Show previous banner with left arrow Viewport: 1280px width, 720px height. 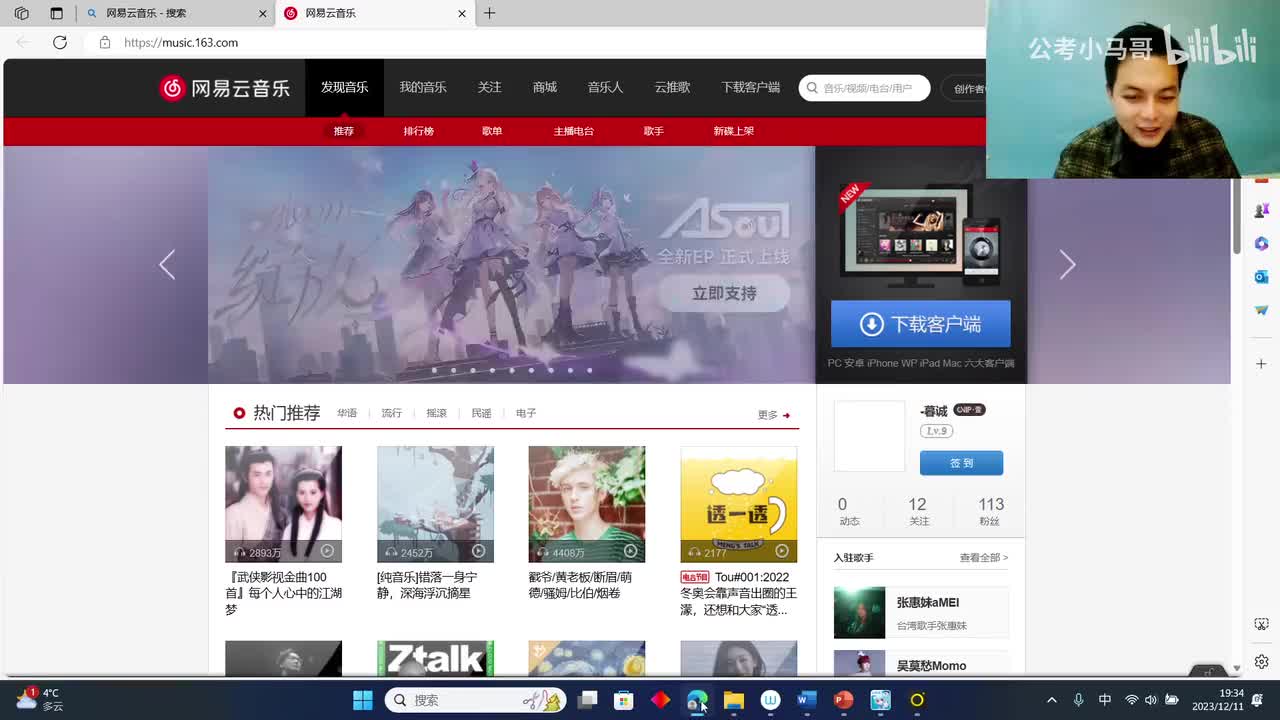(x=167, y=265)
